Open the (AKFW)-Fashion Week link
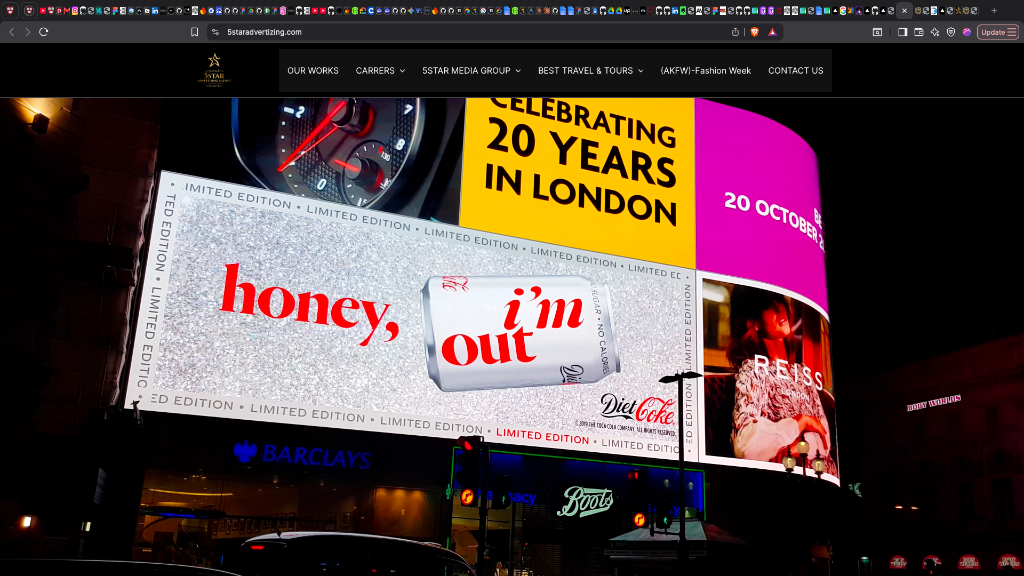Screen dimensions: 1024x576 click(x=705, y=71)
